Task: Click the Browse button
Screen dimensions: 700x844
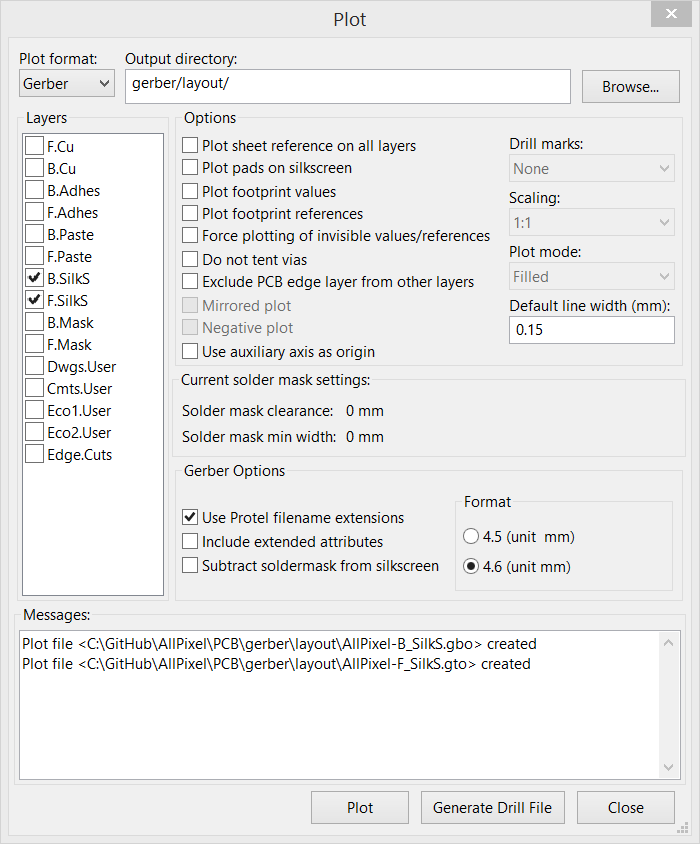Action: point(630,86)
